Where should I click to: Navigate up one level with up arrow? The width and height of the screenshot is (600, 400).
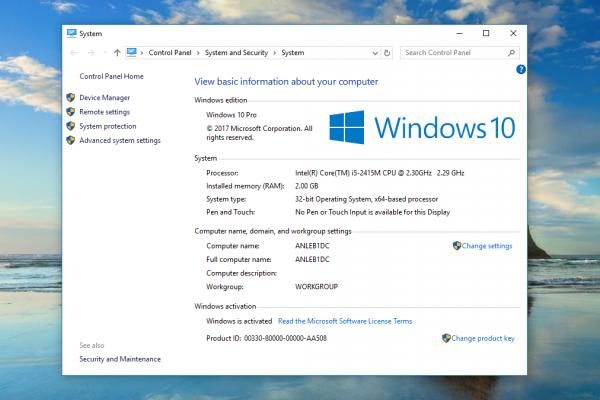click(x=117, y=53)
